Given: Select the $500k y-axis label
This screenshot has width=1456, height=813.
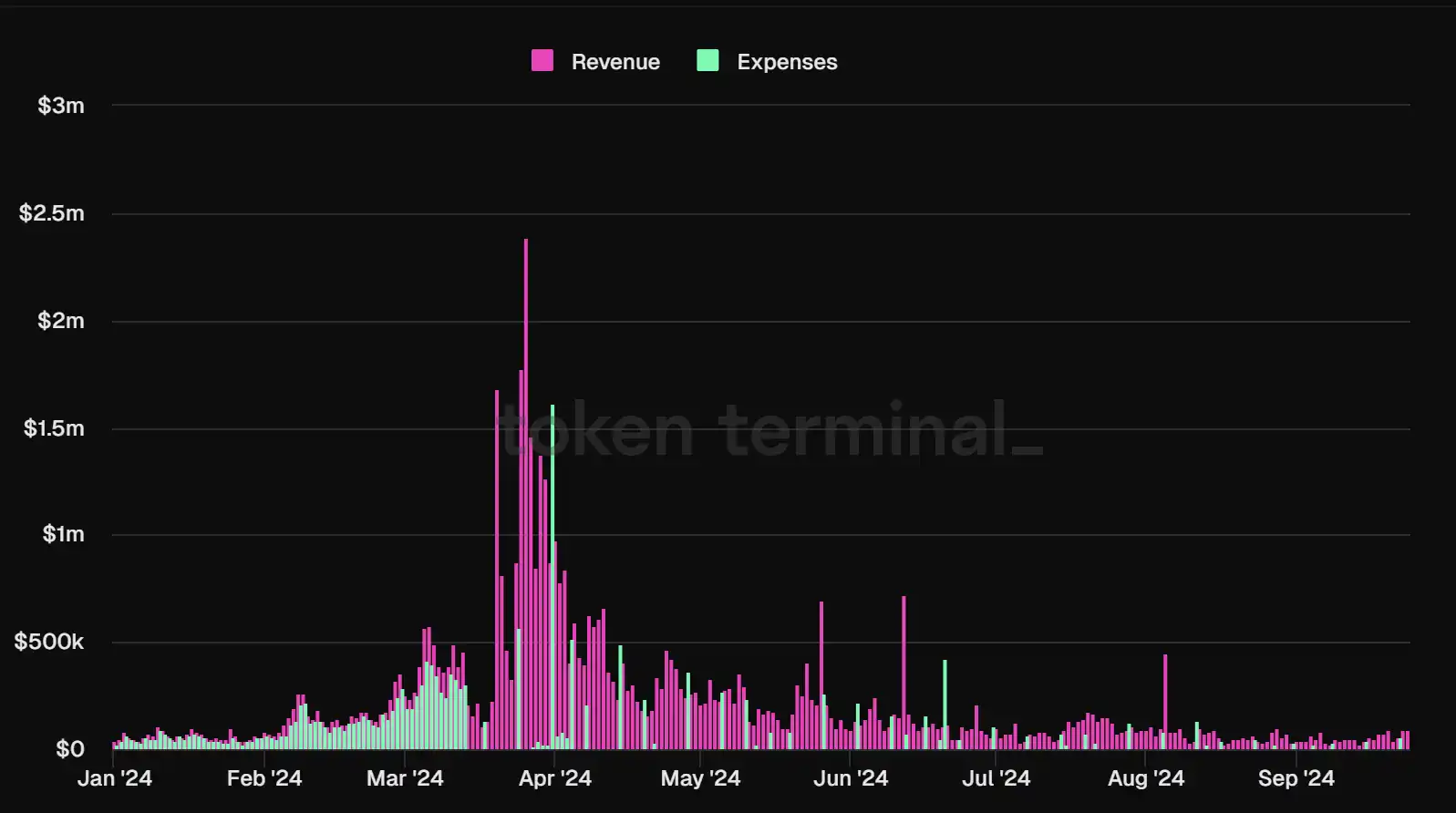Looking at the screenshot, I should [x=49, y=642].
